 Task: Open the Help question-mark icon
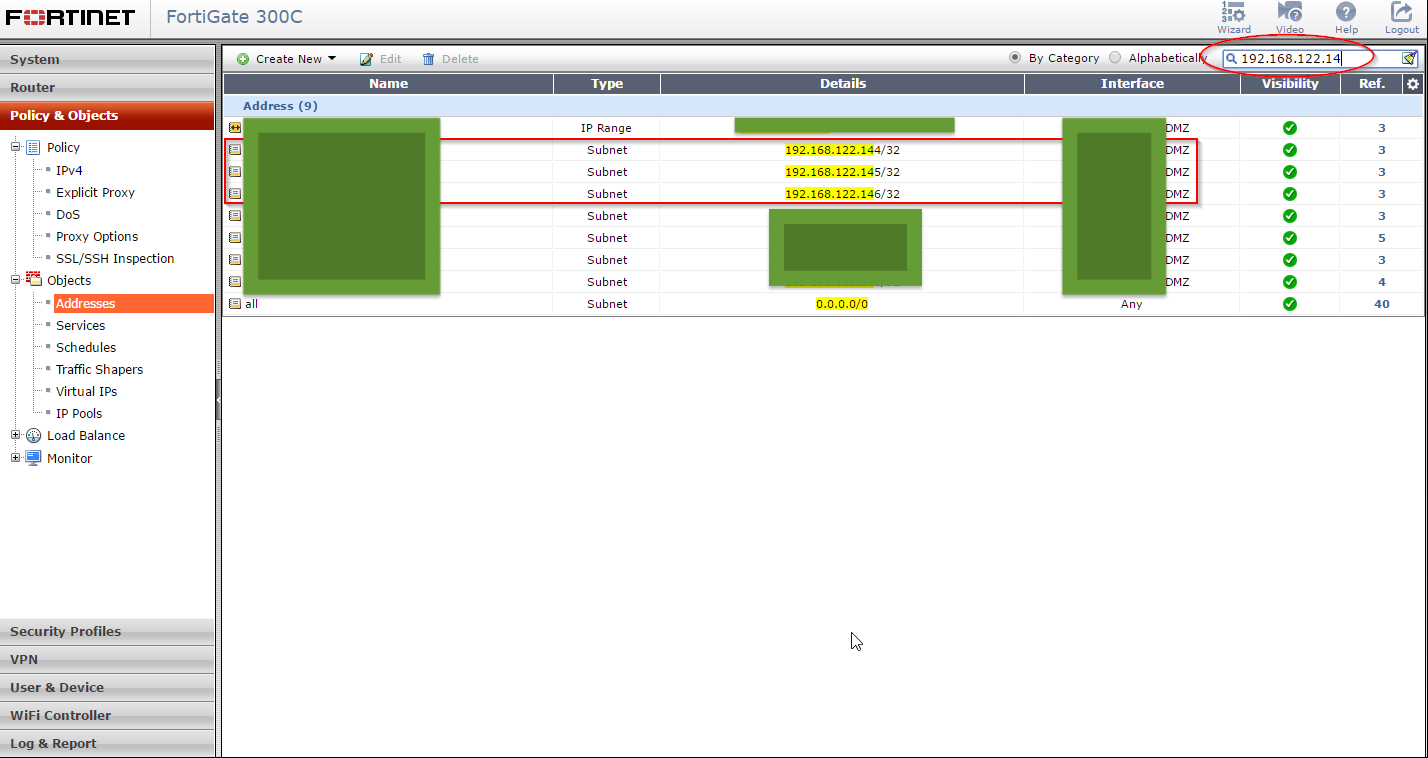coord(1346,12)
